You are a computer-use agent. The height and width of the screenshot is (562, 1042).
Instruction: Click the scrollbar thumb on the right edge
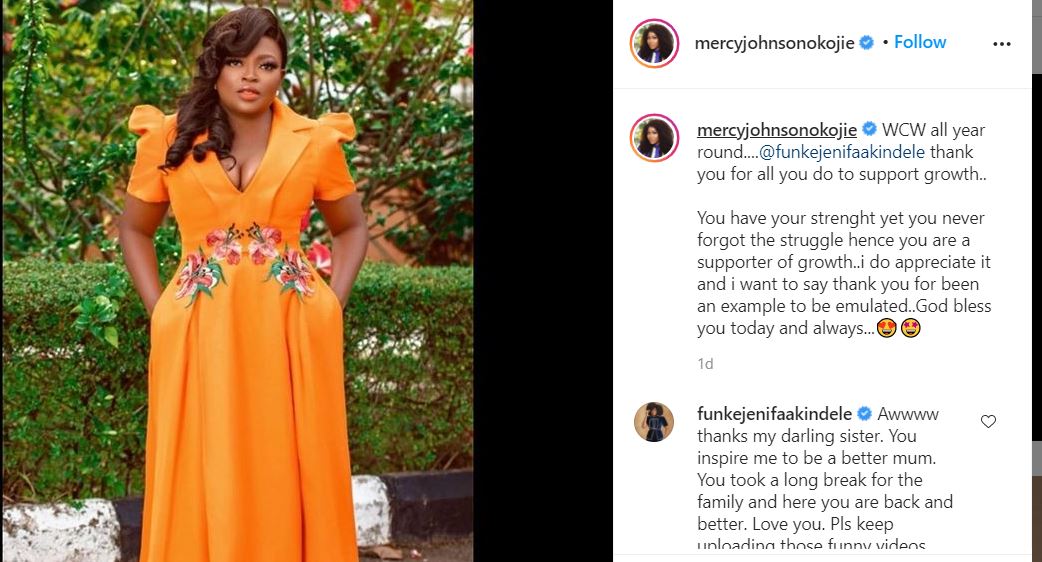[1037, 37]
